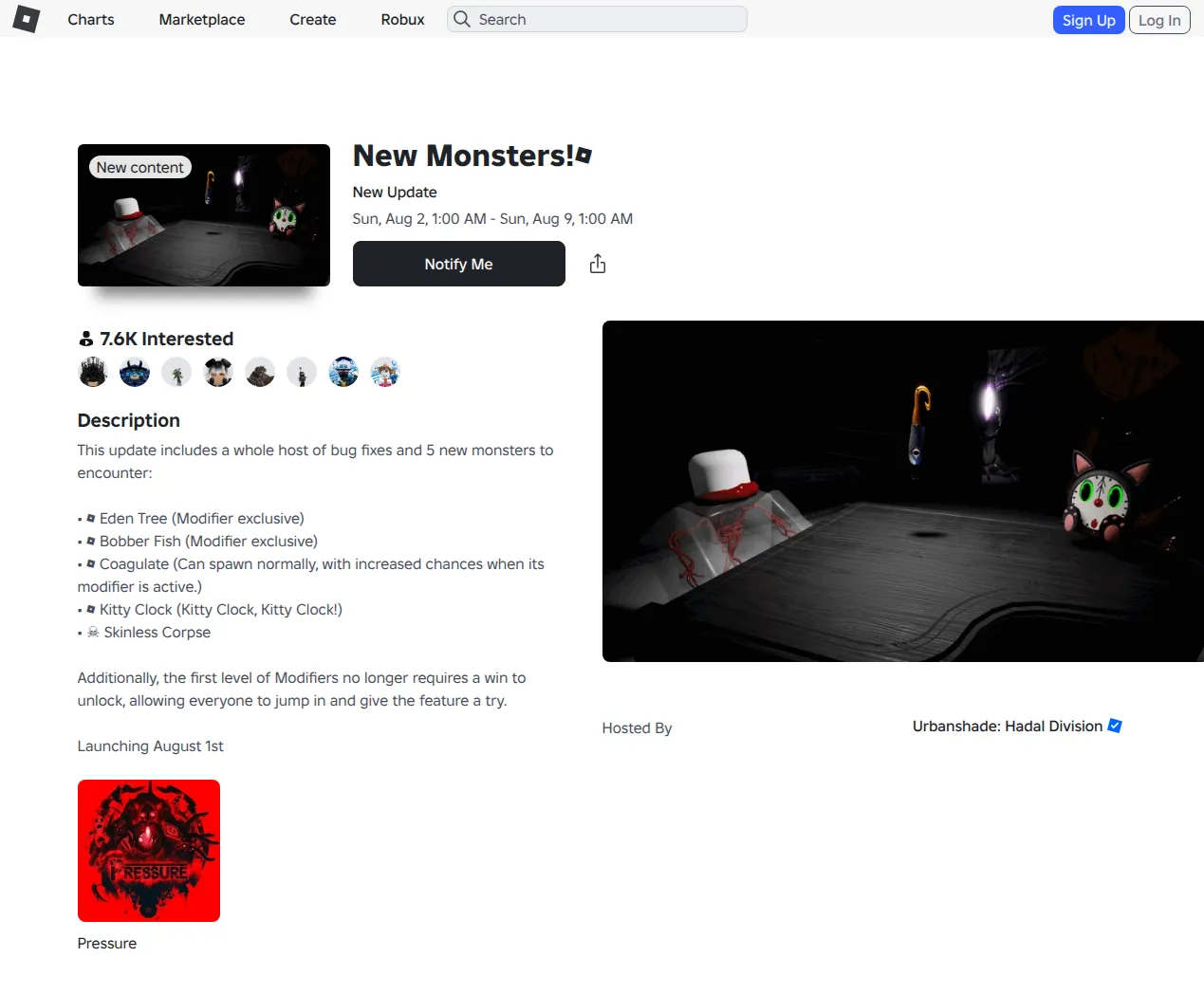
Task: Click the Log In button
Action: pyautogui.click(x=1159, y=20)
